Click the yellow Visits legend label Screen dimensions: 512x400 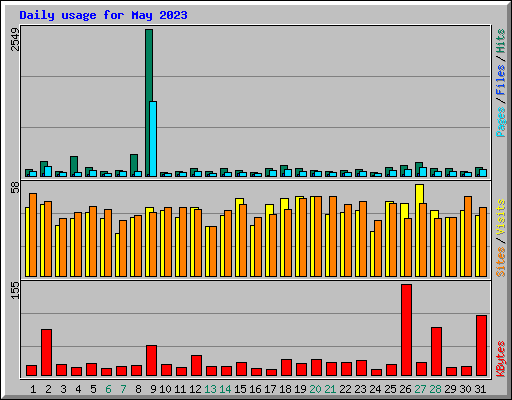[501, 217]
